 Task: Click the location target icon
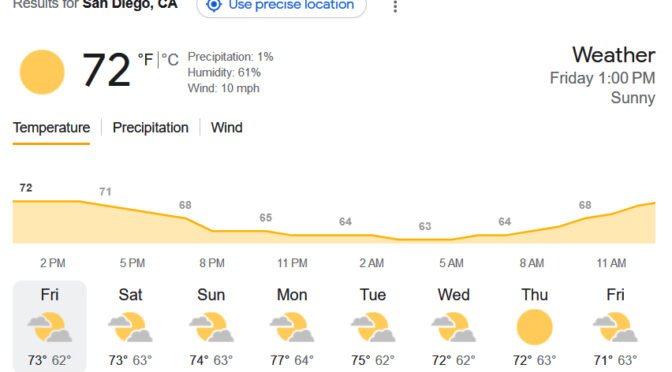pyautogui.click(x=213, y=5)
